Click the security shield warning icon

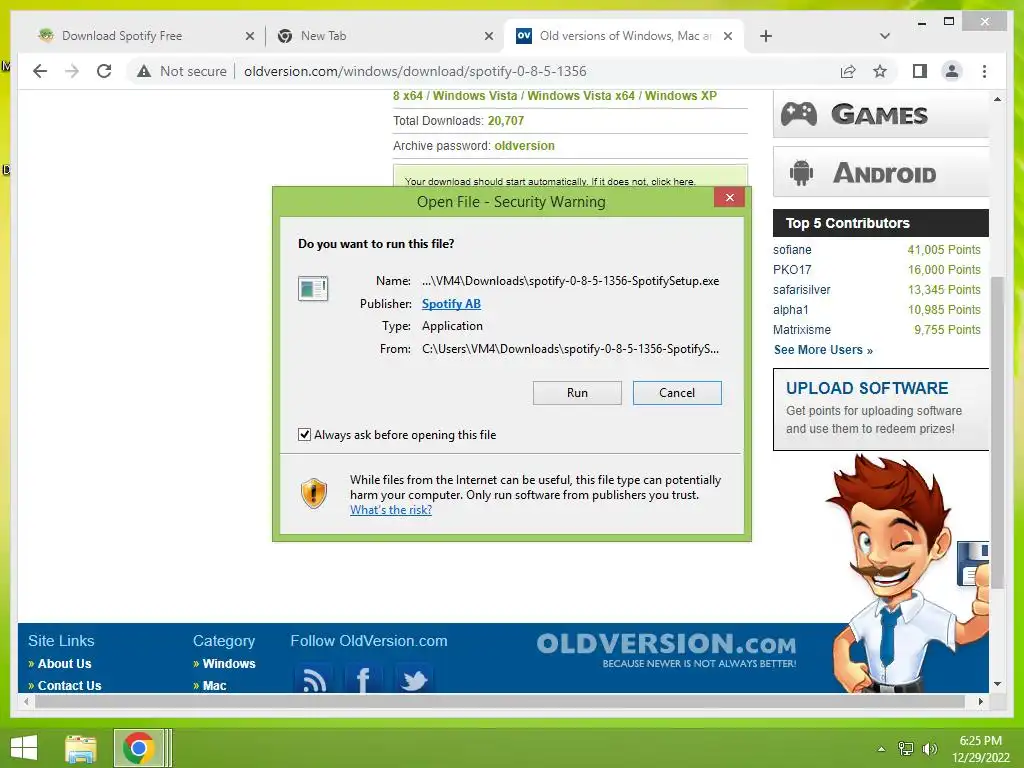click(x=313, y=493)
